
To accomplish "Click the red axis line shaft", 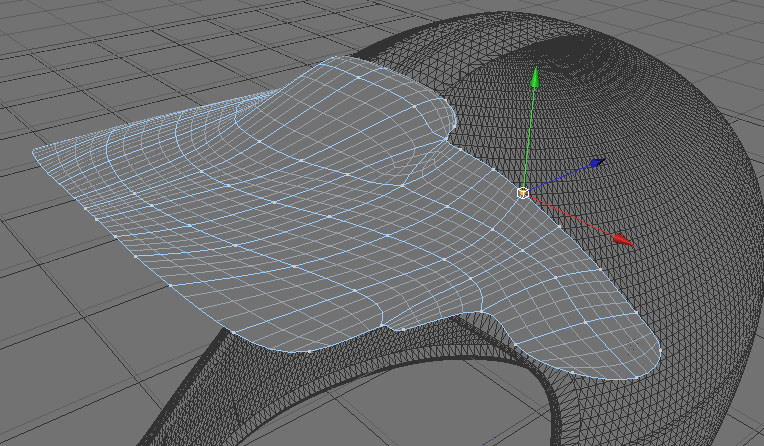I will click(571, 216).
